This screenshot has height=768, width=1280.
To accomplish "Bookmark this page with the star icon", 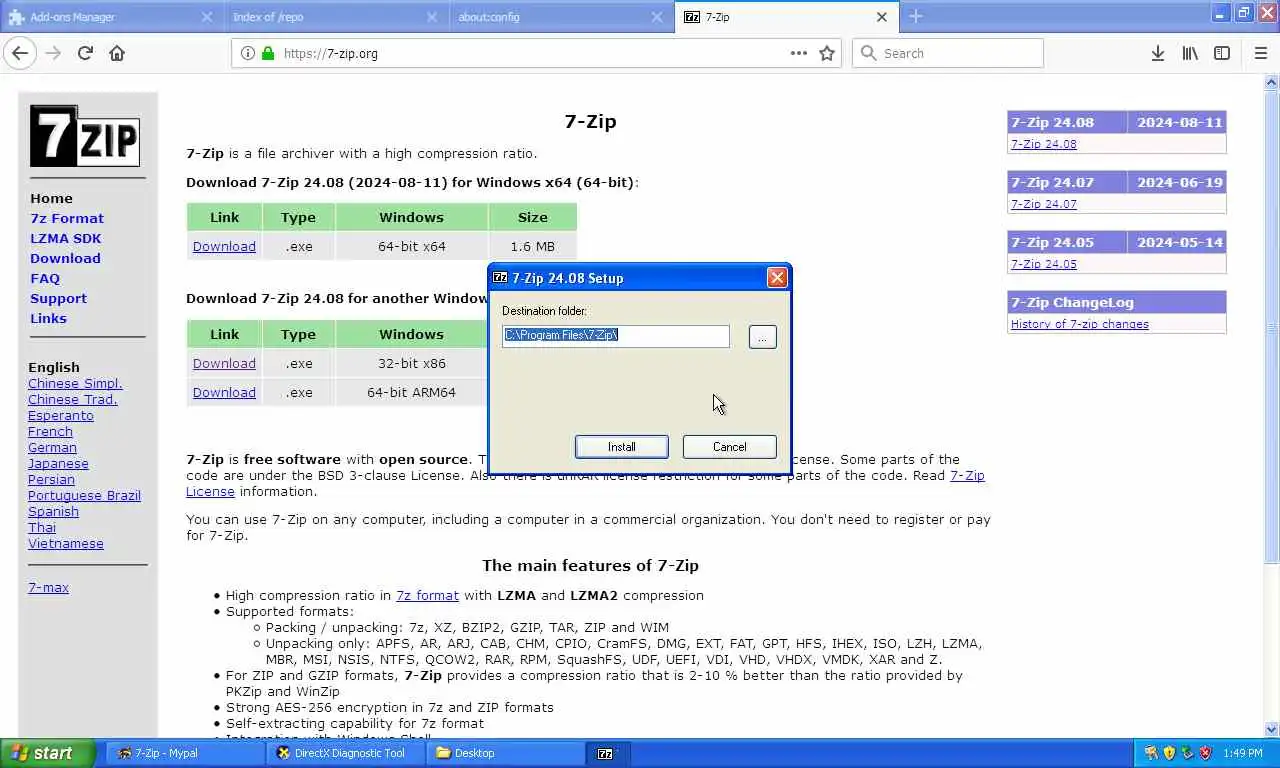I will click(x=827, y=53).
